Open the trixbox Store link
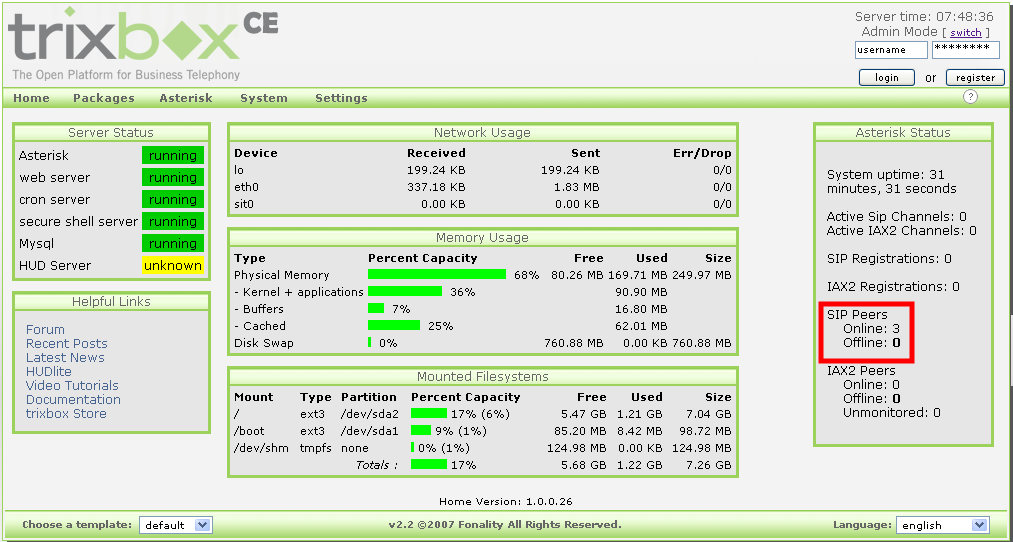This screenshot has height=542, width=1013. 66,413
